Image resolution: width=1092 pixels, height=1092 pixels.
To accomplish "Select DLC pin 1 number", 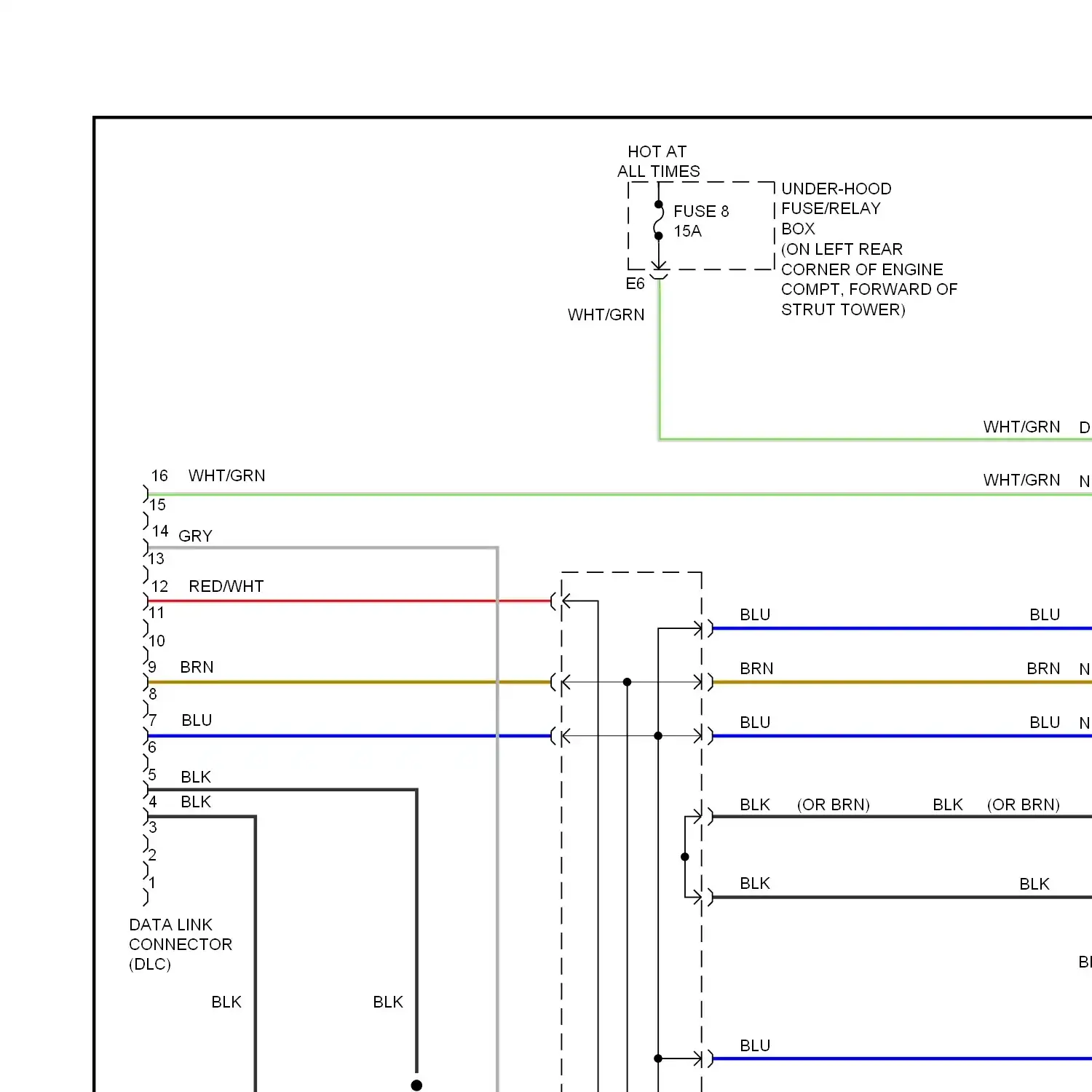I will (x=152, y=883).
